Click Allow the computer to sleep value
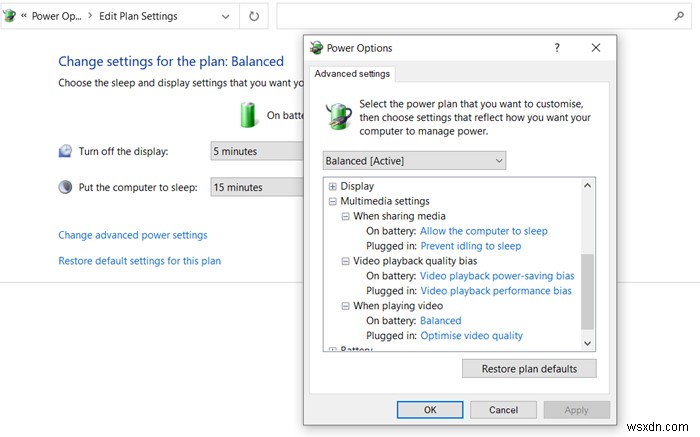Viewport: 700px width, 437px height. pos(483,231)
